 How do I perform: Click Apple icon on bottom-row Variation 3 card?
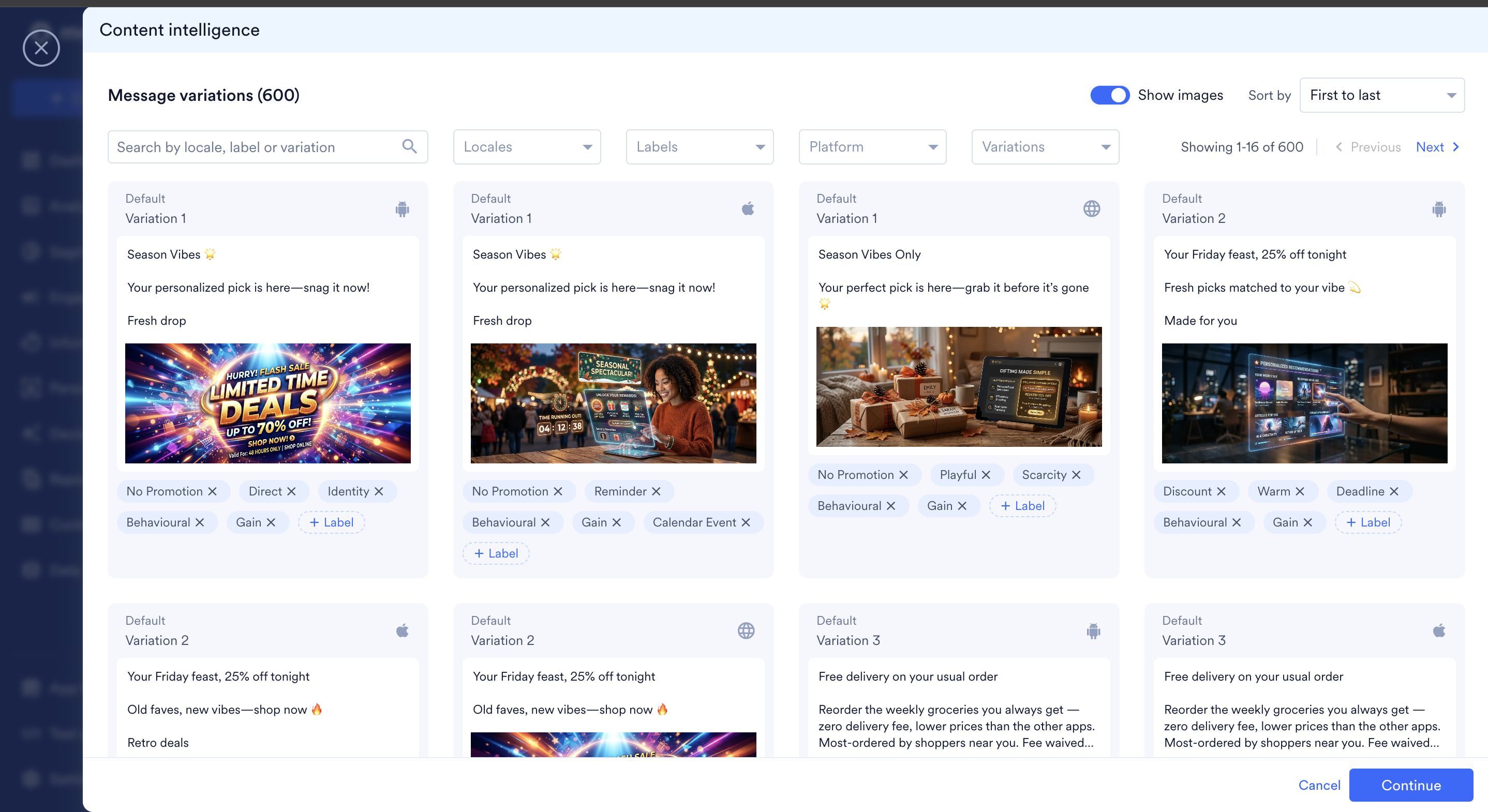(1439, 630)
